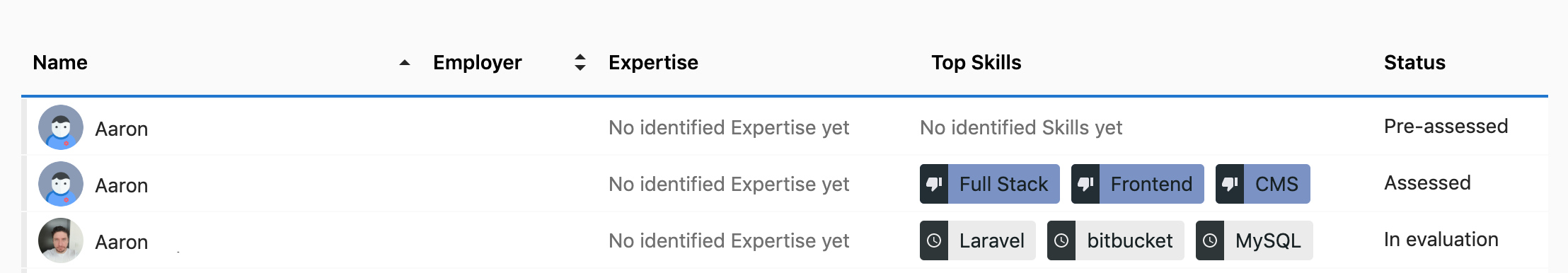The width and height of the screenshot is (1568, 273).
Task: Click the Employer column header
Action: click(478, 62)
